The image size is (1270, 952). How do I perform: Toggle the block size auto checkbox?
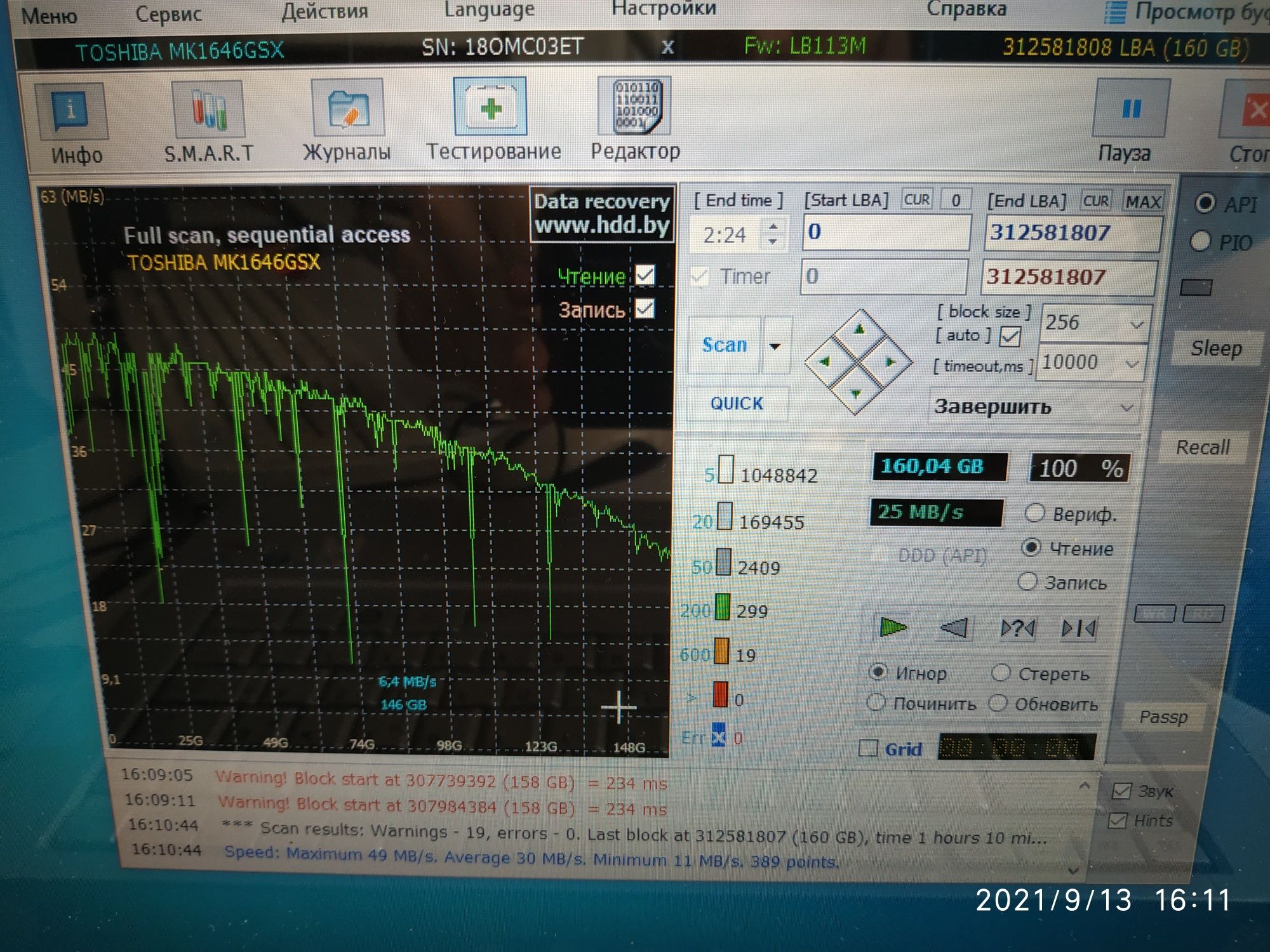1010,336
